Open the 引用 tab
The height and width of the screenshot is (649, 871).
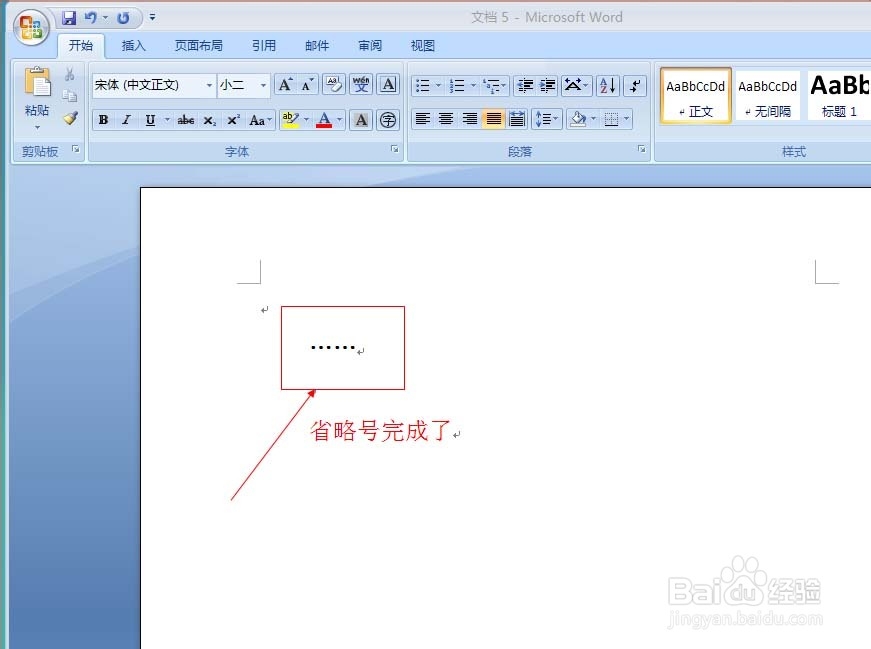(263, 46)
